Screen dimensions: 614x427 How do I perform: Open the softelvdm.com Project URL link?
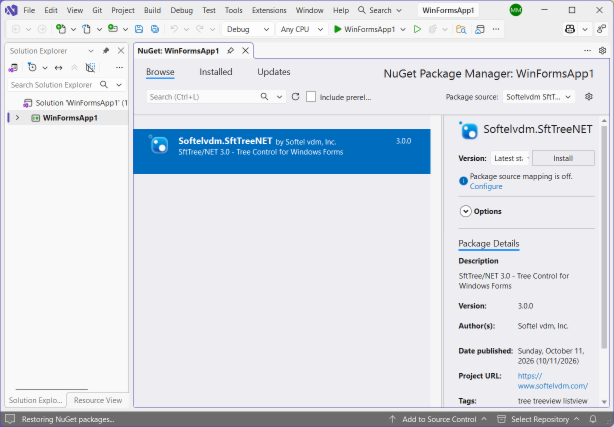coord(553,381)
